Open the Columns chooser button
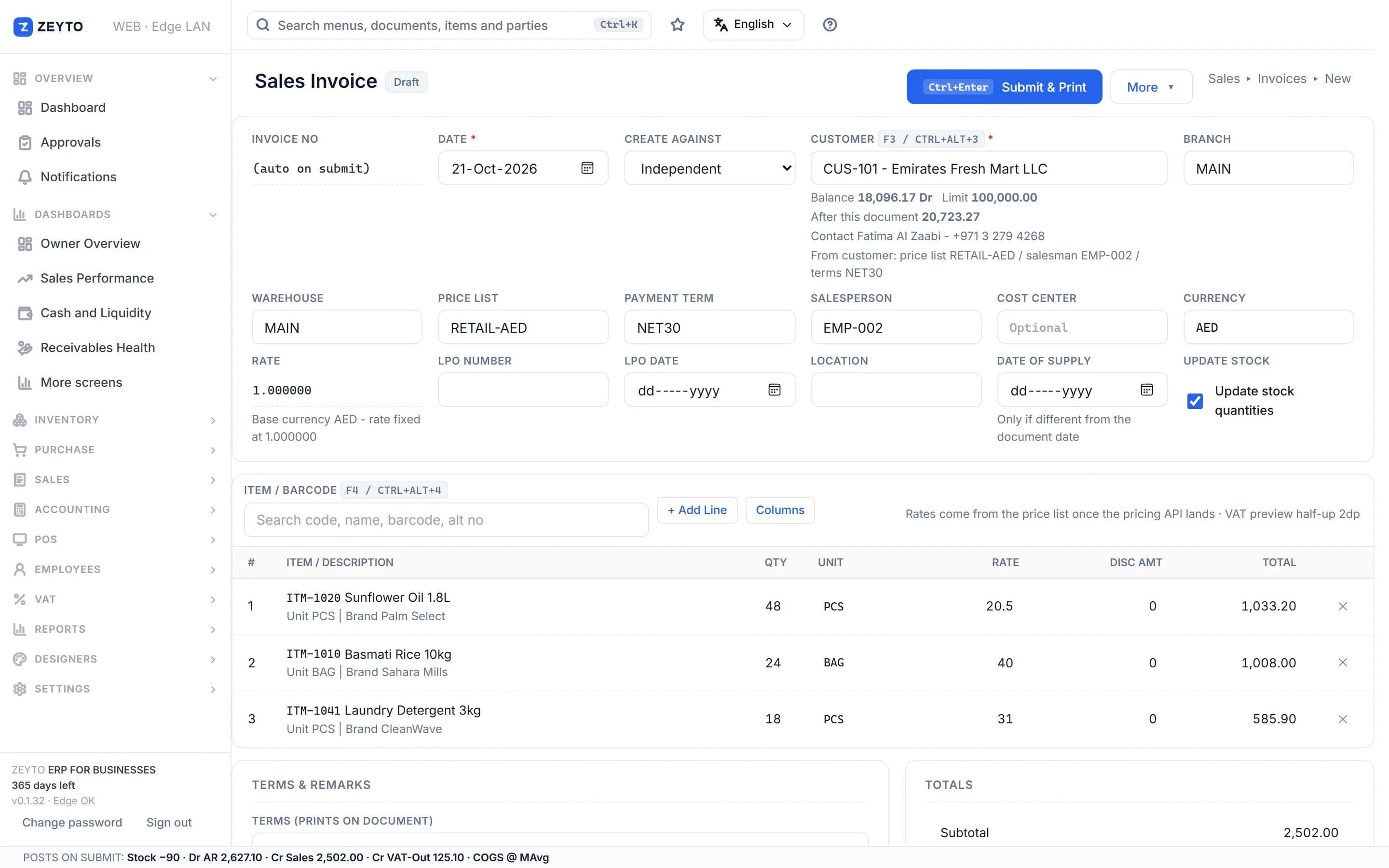The height and width of the screenshot is (868, 1389). 779,510
